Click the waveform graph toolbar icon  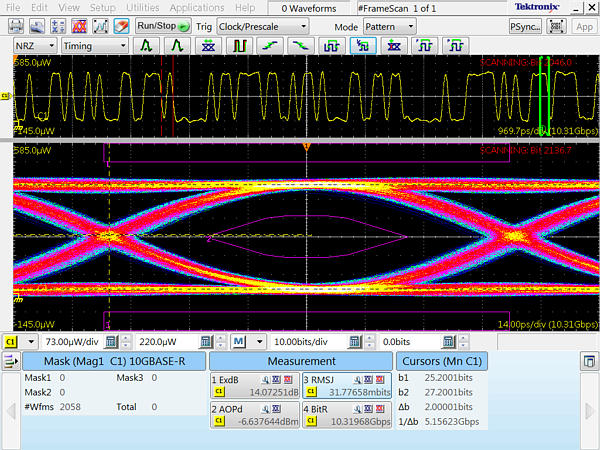click(x=100, y=27)
